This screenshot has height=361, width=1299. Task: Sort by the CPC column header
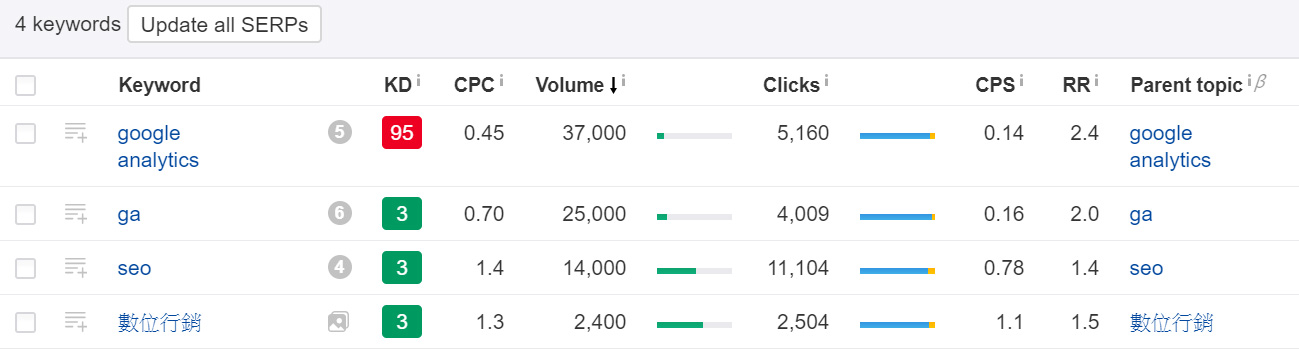(474, 85)
